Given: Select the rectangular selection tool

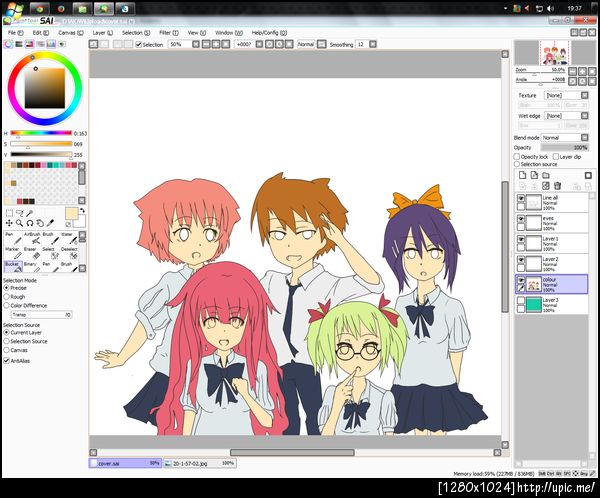Looking at the screenshot, I should coord(9,213).
